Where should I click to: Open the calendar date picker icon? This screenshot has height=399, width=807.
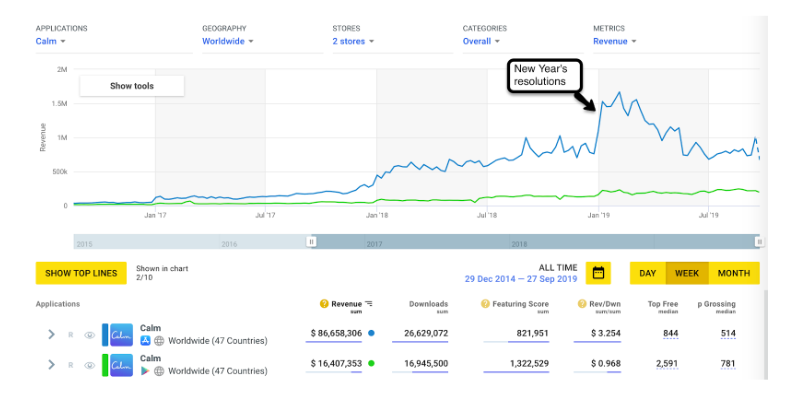tap(598, 273)
